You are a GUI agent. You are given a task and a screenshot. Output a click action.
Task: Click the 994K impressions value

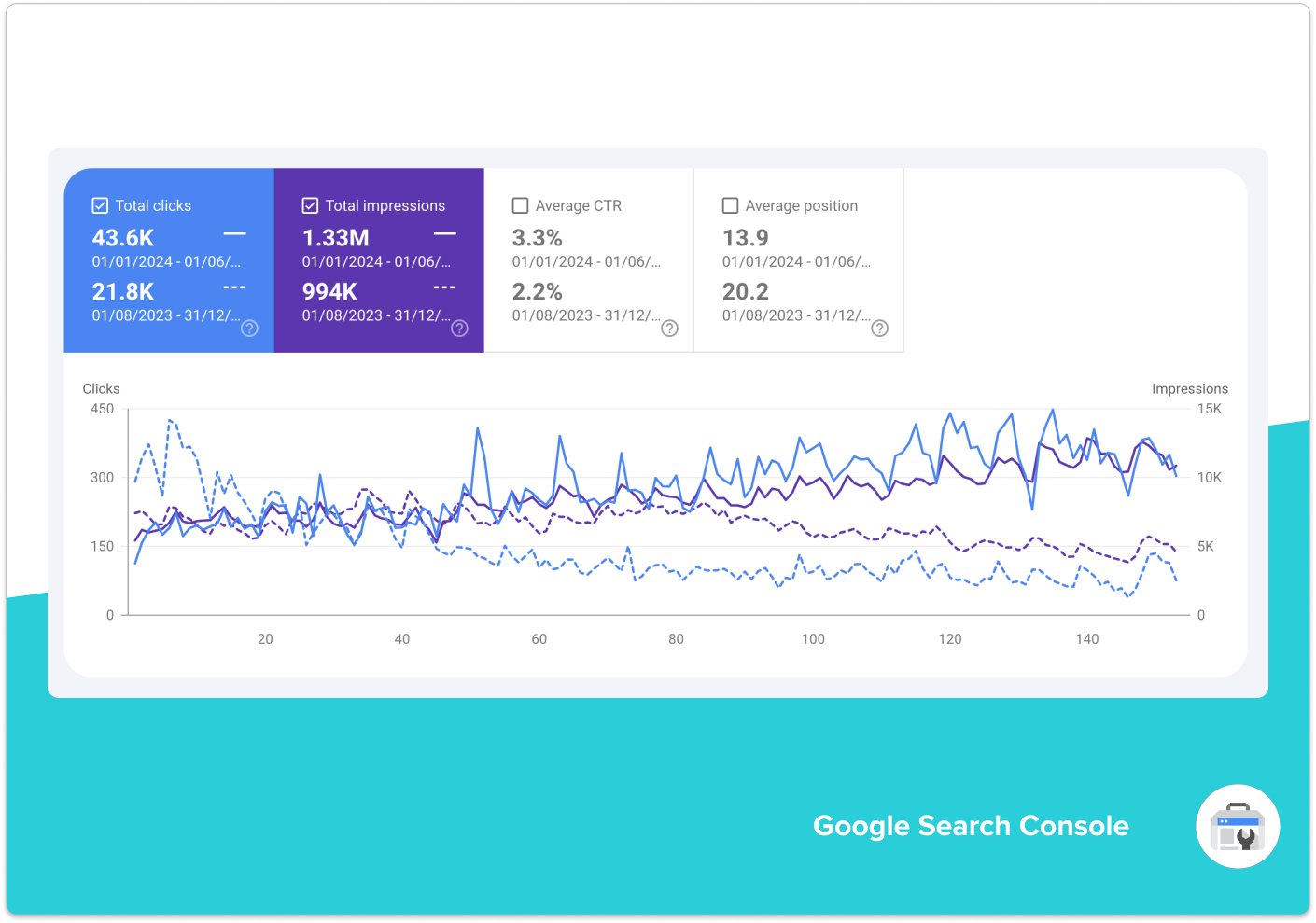point(330,291)
